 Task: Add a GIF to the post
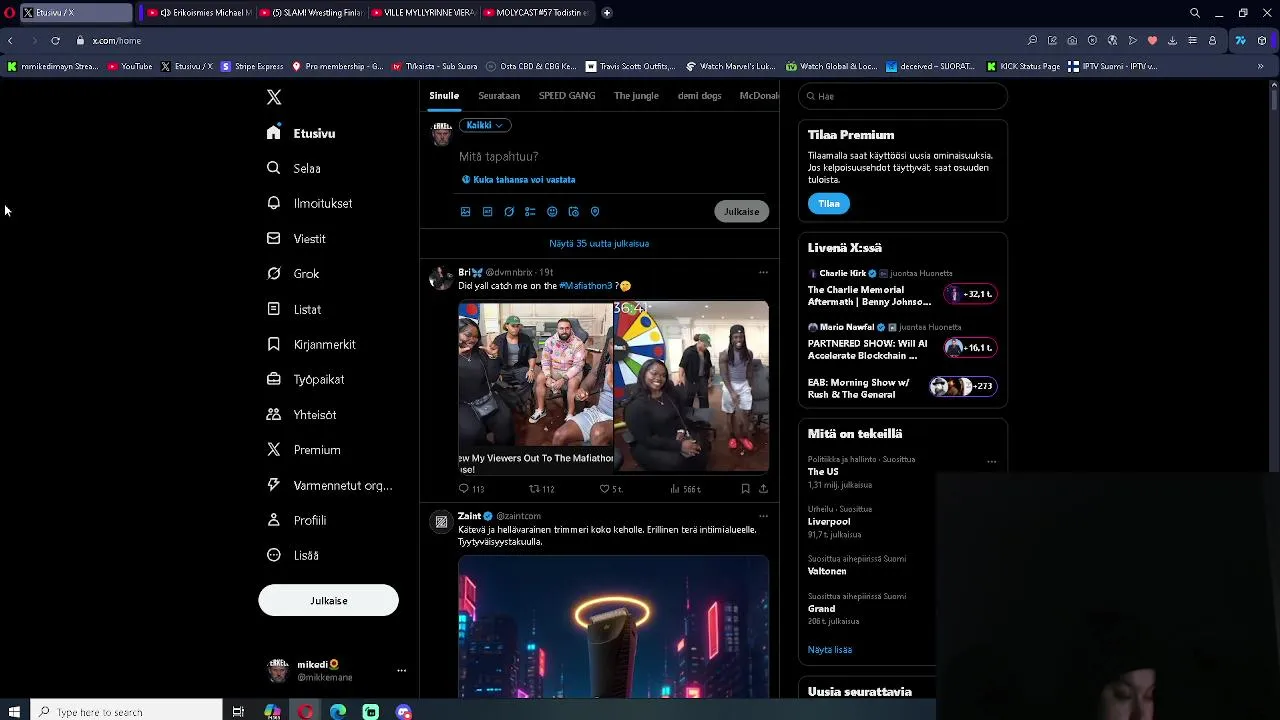487,212
